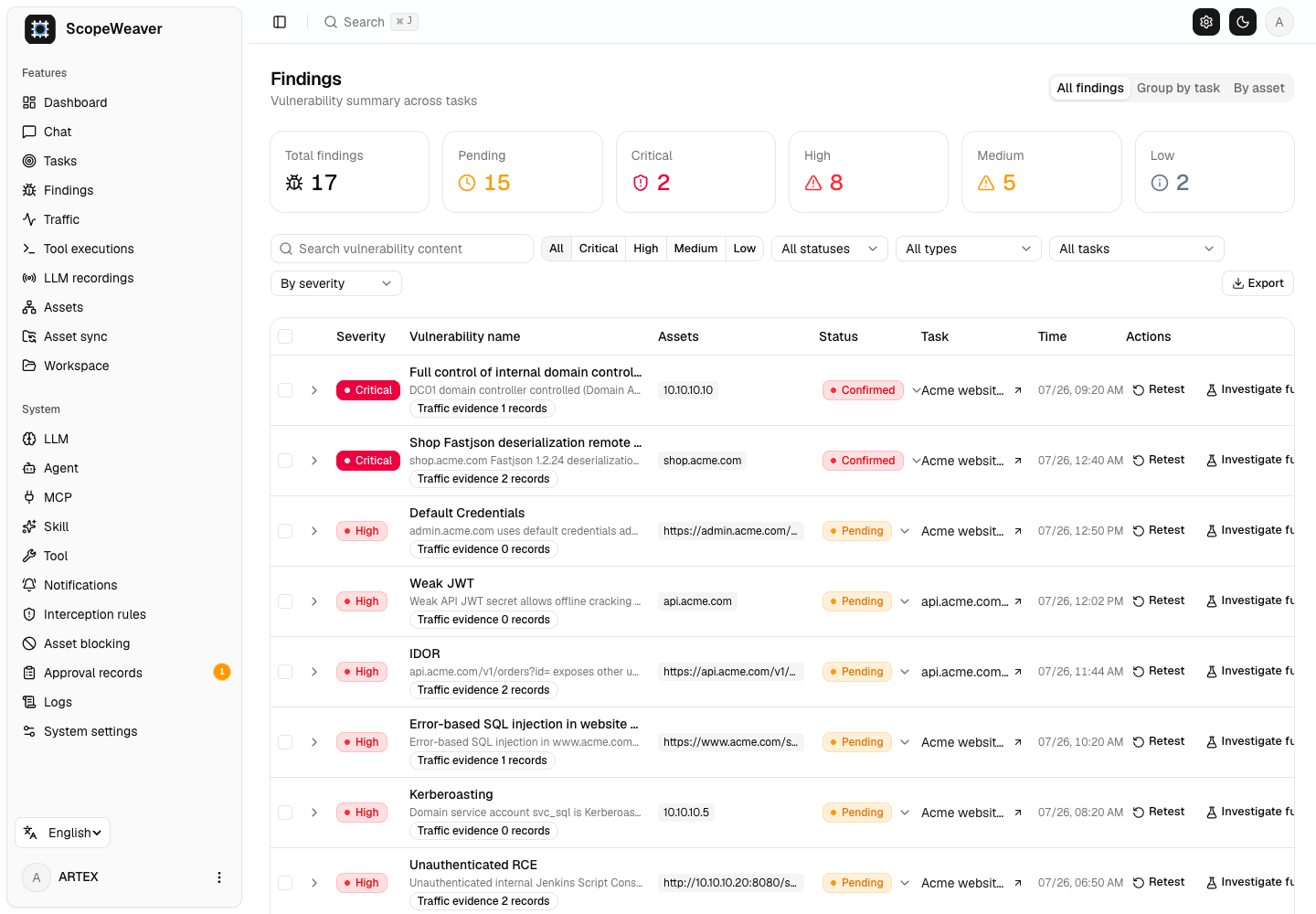Click the Confirmed status badge for shop.acme.com
Screen dimensions: 1316x914
(863, 461)
